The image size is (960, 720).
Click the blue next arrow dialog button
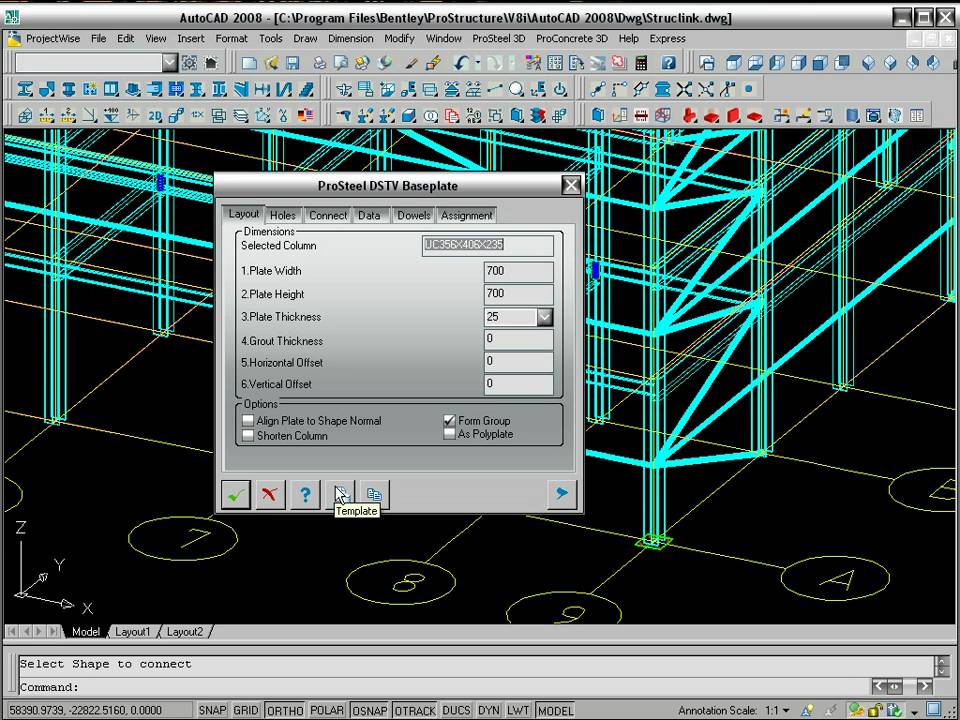tap(561, 493)
